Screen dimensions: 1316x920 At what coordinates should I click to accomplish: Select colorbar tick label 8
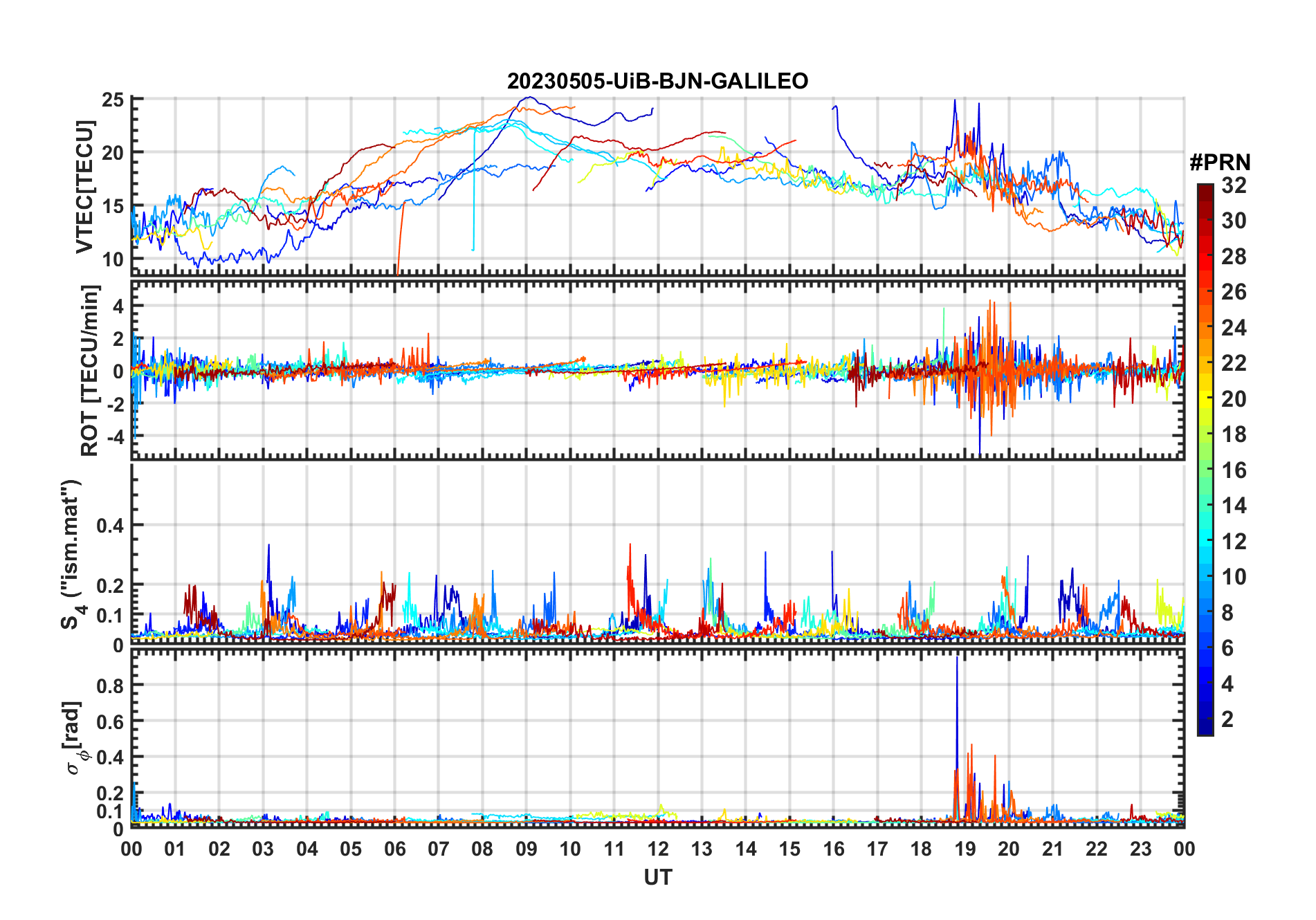click(1227, 613)
